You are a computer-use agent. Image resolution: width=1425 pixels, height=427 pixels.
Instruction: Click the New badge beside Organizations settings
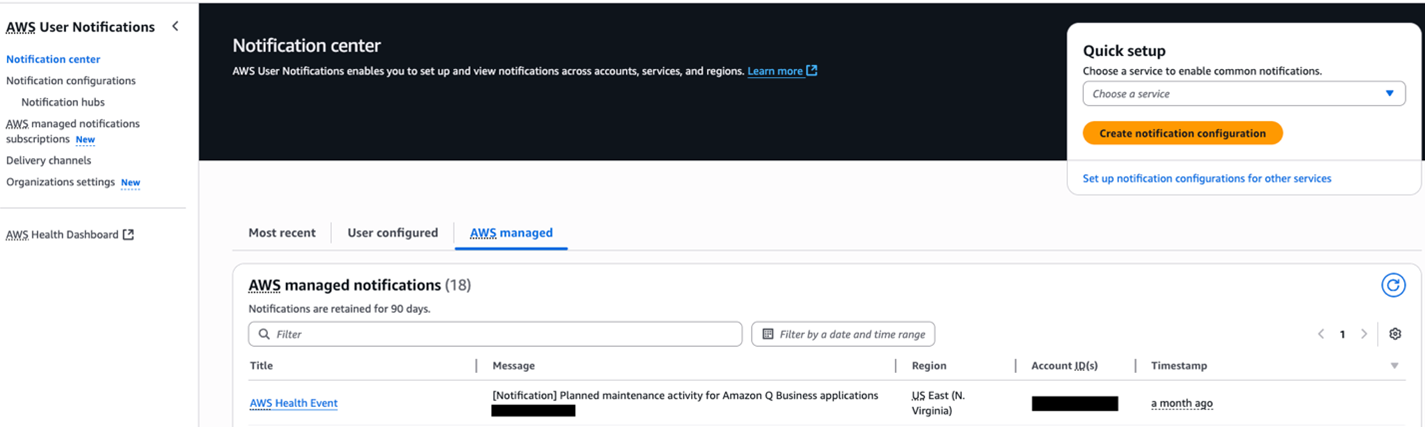tap(131, 183)
